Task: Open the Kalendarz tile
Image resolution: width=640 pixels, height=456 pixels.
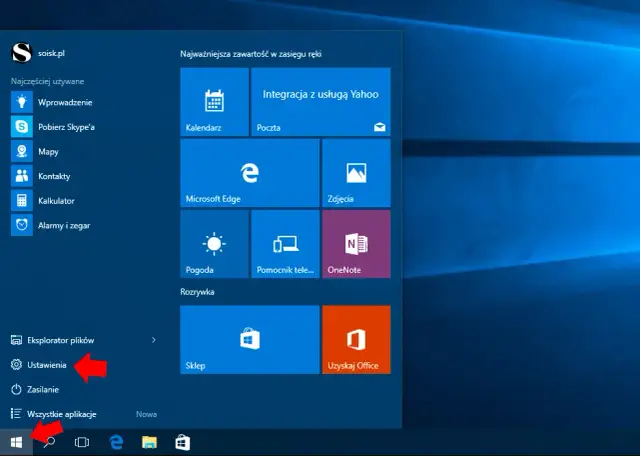Action: [214, 102]
